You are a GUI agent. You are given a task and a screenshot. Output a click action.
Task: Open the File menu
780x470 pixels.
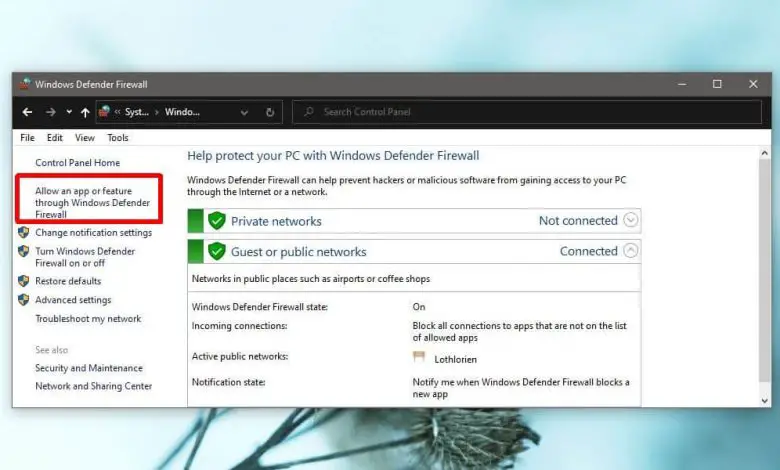[27, 138]
